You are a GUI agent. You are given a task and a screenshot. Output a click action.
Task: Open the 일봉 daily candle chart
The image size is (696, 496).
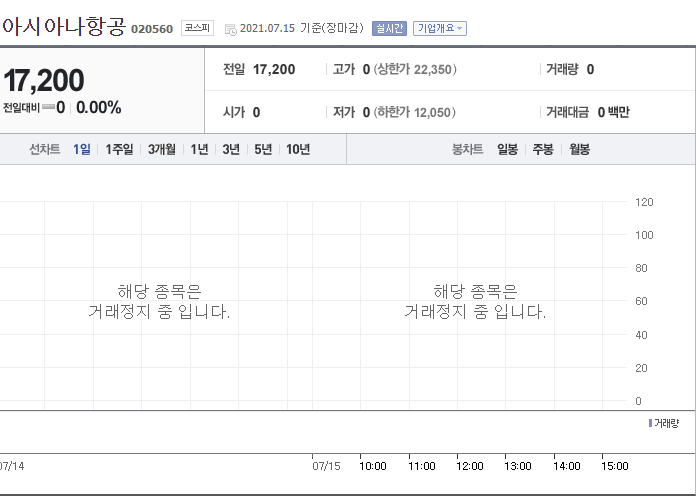(x=507, y=149)
